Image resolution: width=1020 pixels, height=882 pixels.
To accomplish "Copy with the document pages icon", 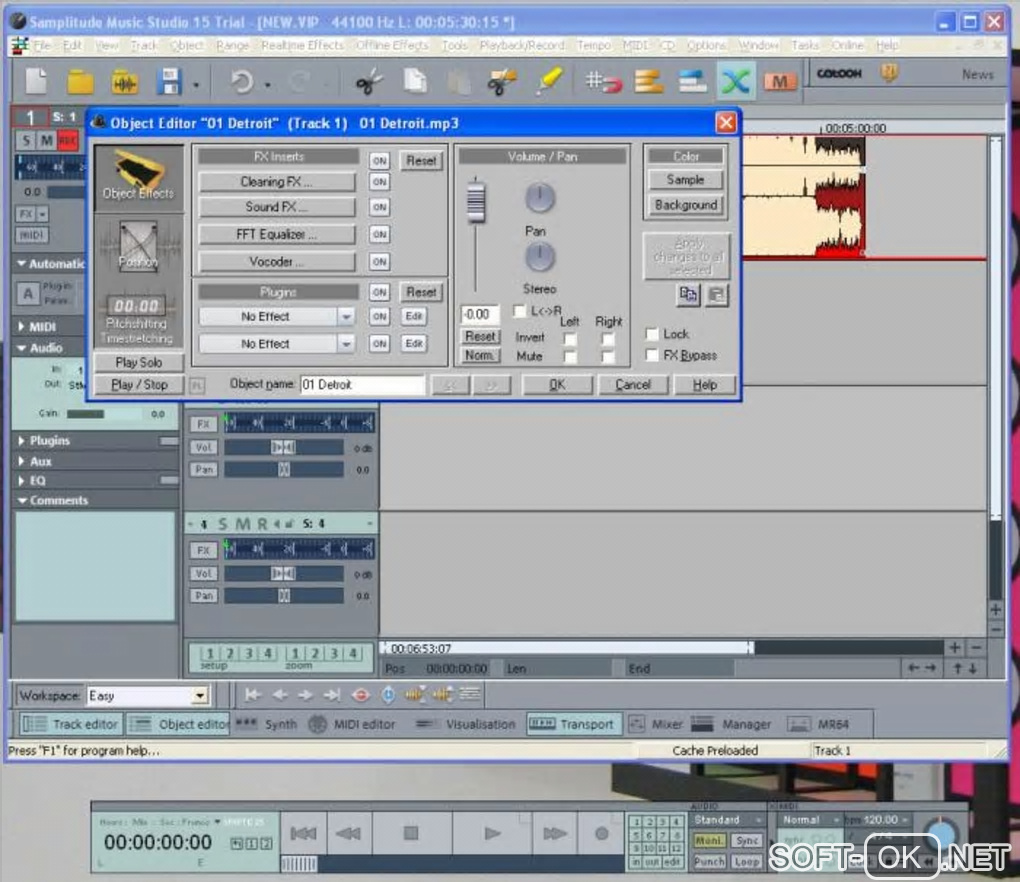I will pyautogui.click(x=414, y=82).
